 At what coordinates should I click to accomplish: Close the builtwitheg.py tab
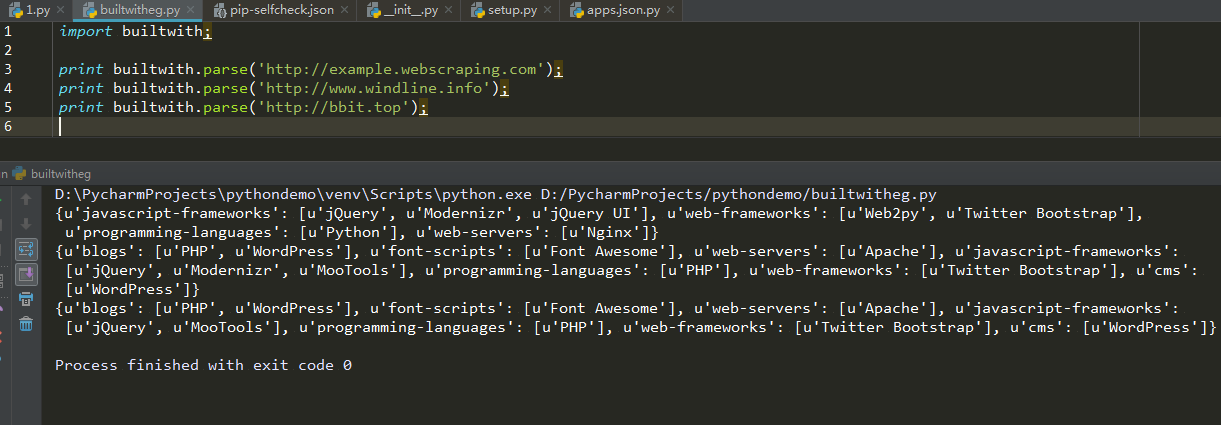192,11
